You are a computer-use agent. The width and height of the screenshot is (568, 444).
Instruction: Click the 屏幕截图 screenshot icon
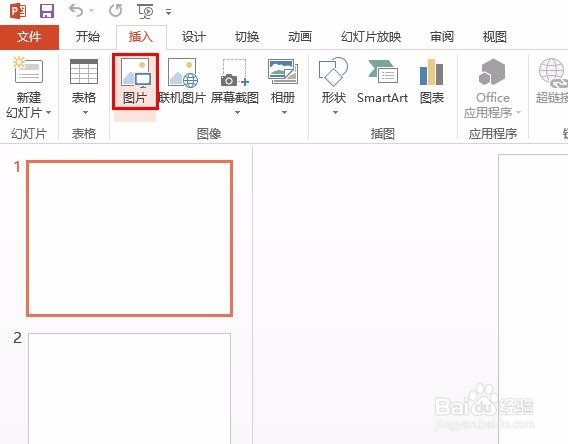pyautogui.click(x=235, y=72)
